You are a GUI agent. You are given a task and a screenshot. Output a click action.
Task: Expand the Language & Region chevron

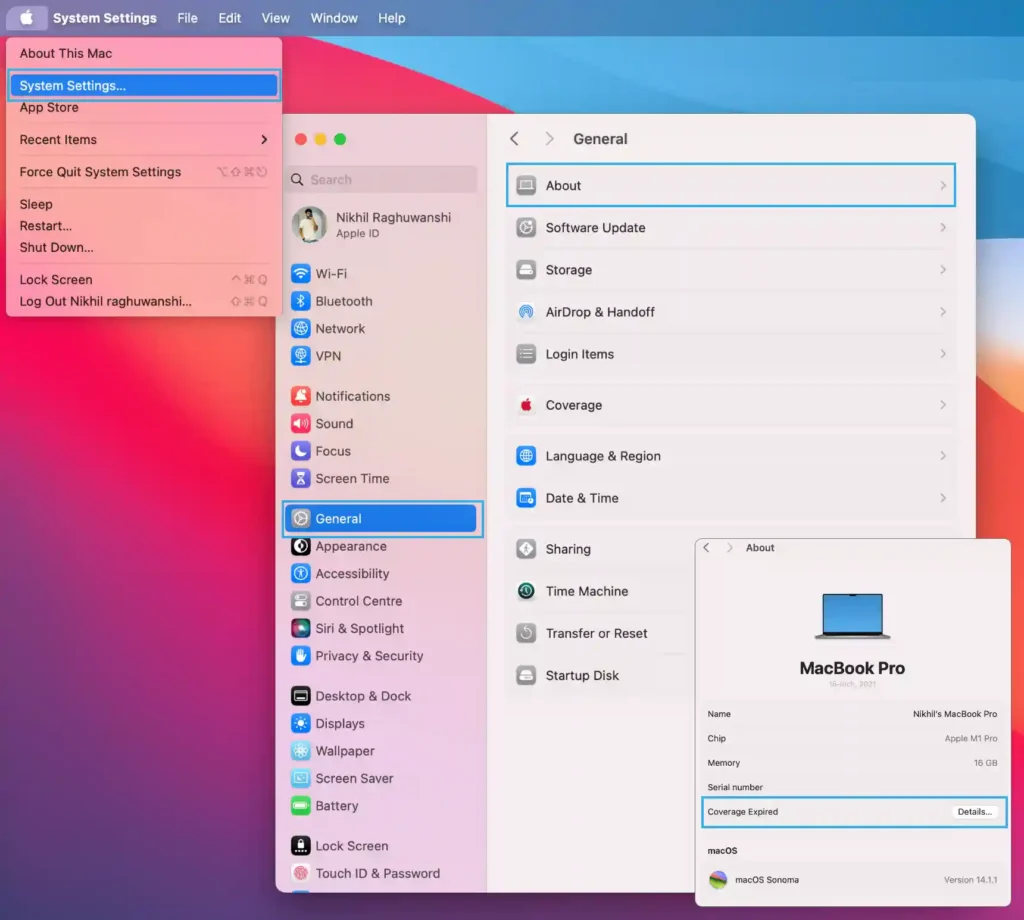943,456
